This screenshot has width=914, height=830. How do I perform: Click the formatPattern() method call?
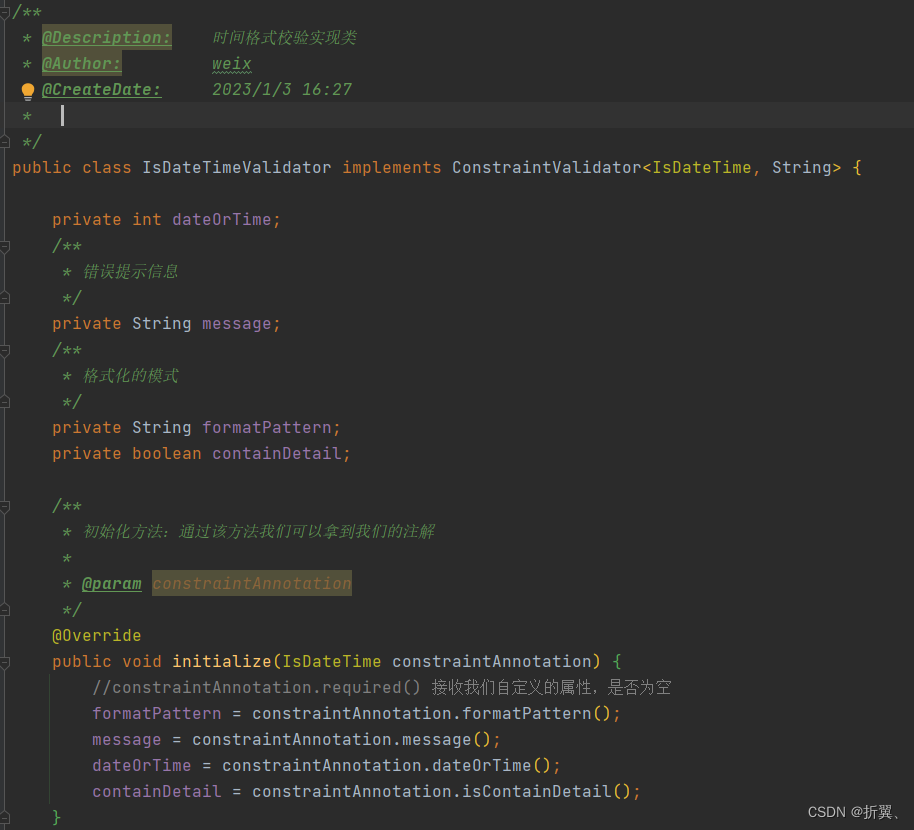tap(536, 713)
